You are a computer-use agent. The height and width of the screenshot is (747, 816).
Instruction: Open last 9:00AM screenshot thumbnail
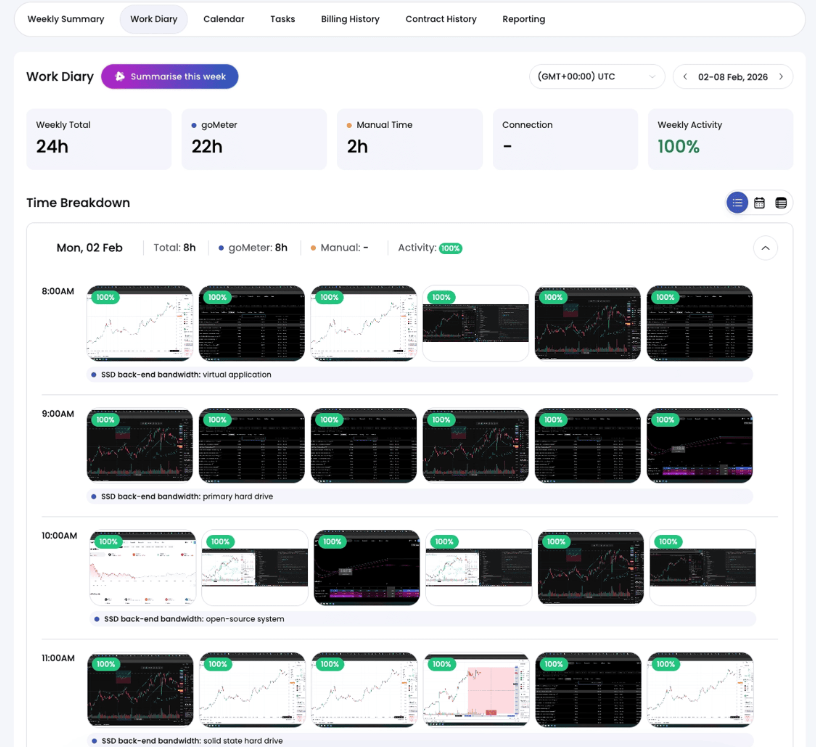[699, 446]
